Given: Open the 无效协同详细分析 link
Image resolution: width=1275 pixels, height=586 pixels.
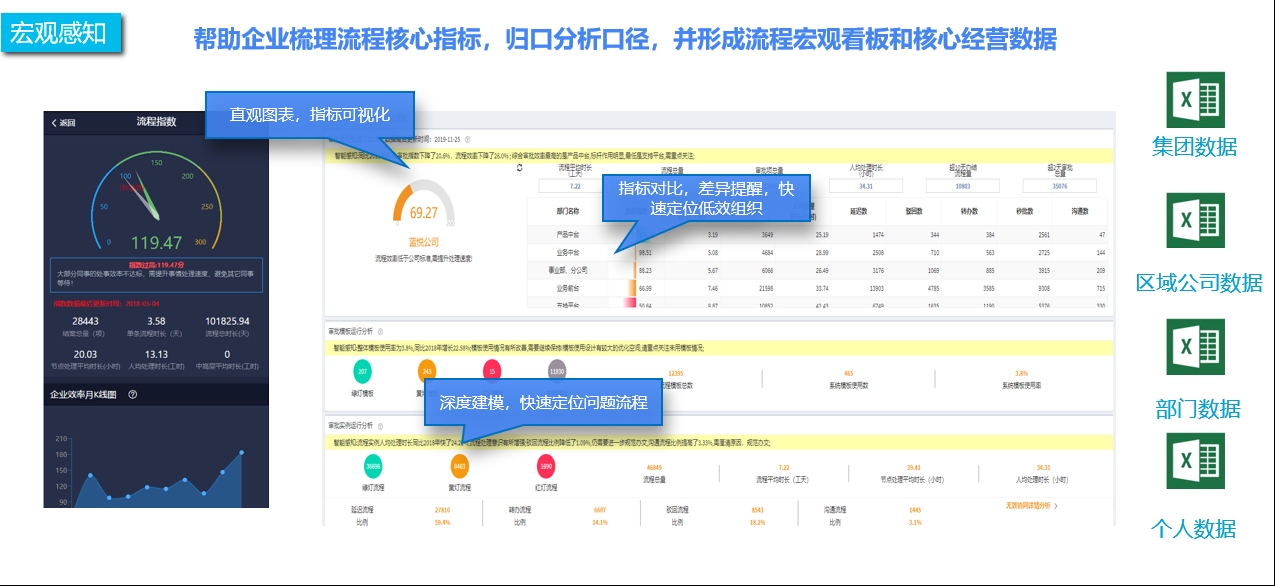Looking at the screenshot, I should click(1032, 506).
